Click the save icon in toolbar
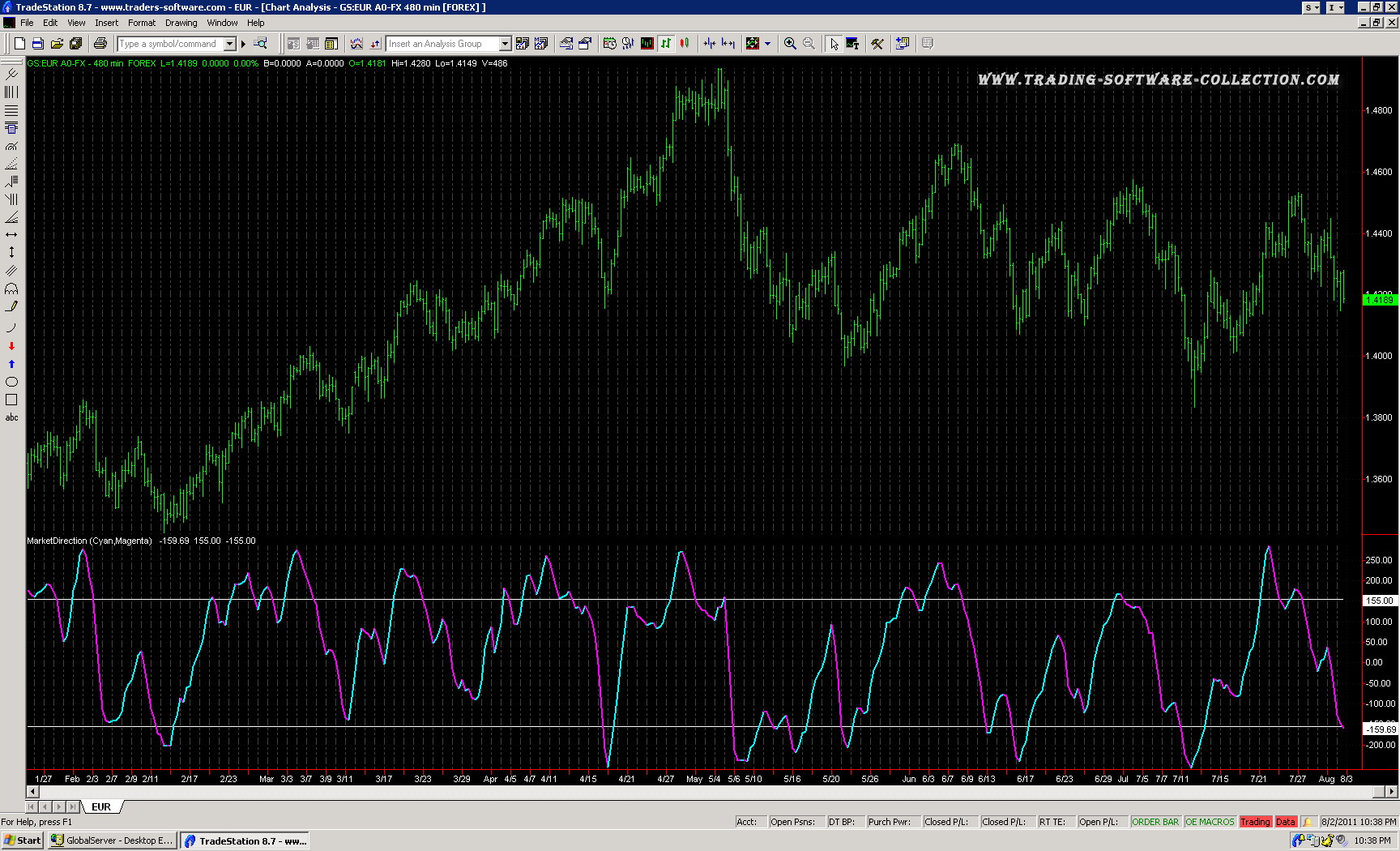1400x851 pixels. 38,44
